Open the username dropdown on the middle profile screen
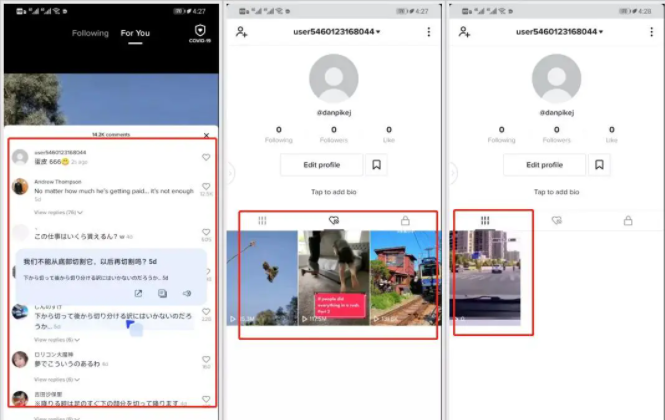 (x=336, y=32)
